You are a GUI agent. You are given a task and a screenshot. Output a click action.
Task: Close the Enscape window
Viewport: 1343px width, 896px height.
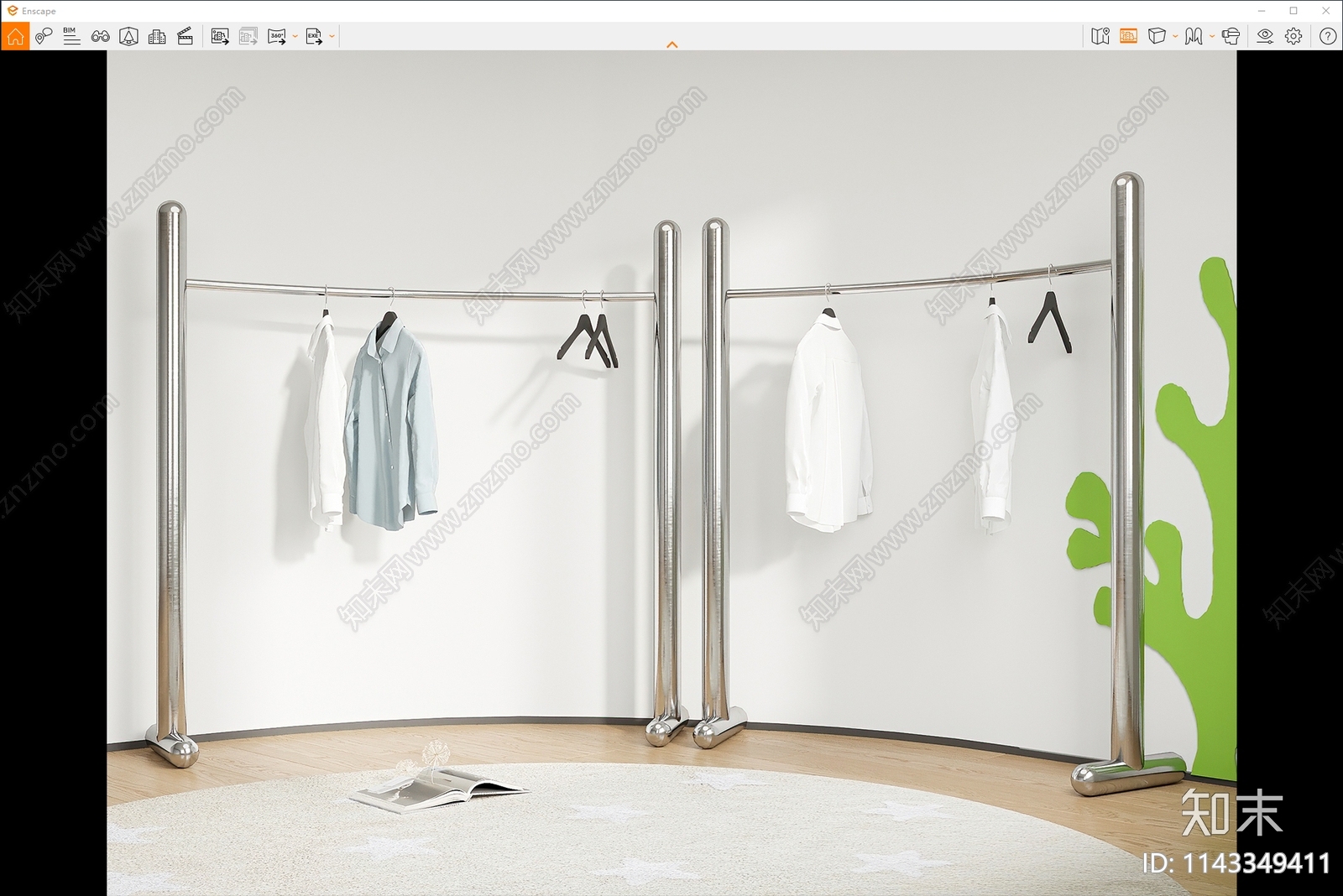(x=1326, y=11)
